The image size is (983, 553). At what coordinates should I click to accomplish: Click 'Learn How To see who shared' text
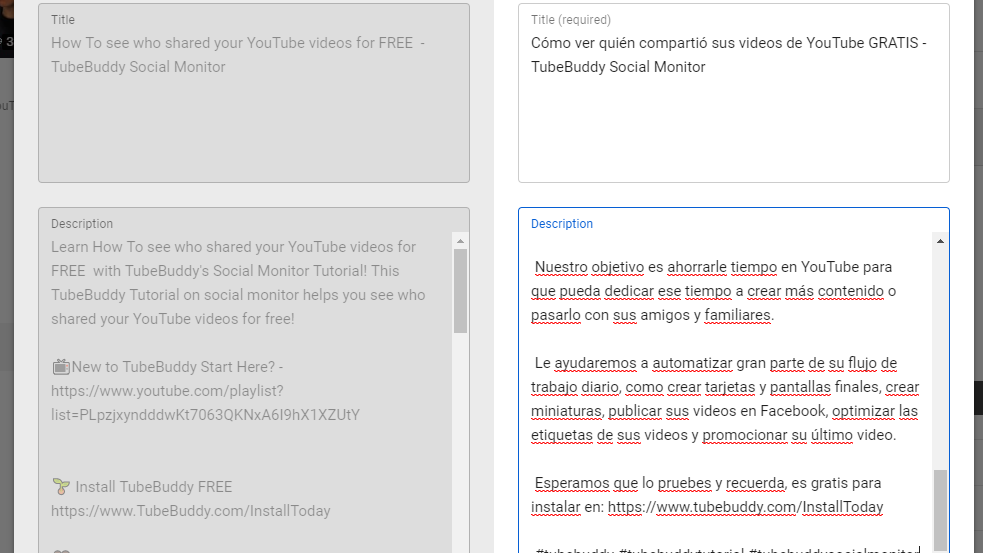coord(148,247)
